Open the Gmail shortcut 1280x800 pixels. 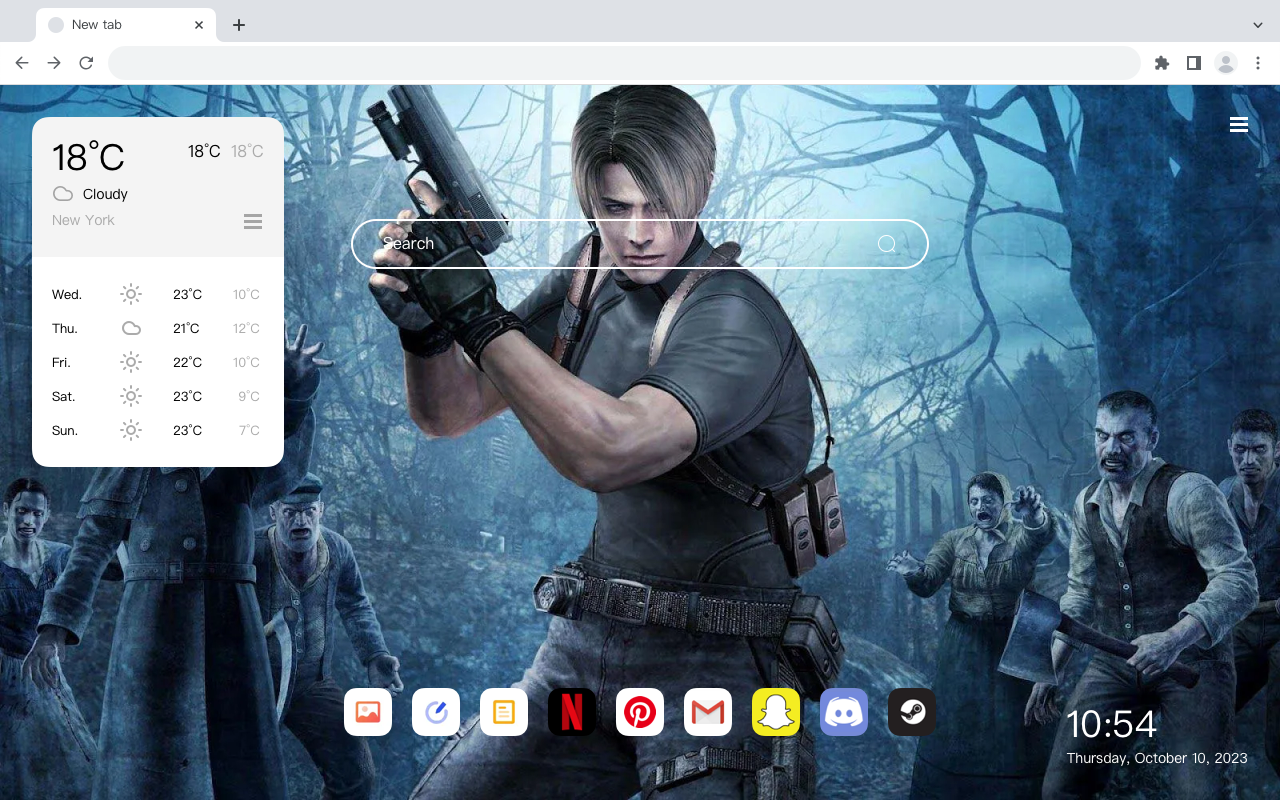tap(708, 712)
